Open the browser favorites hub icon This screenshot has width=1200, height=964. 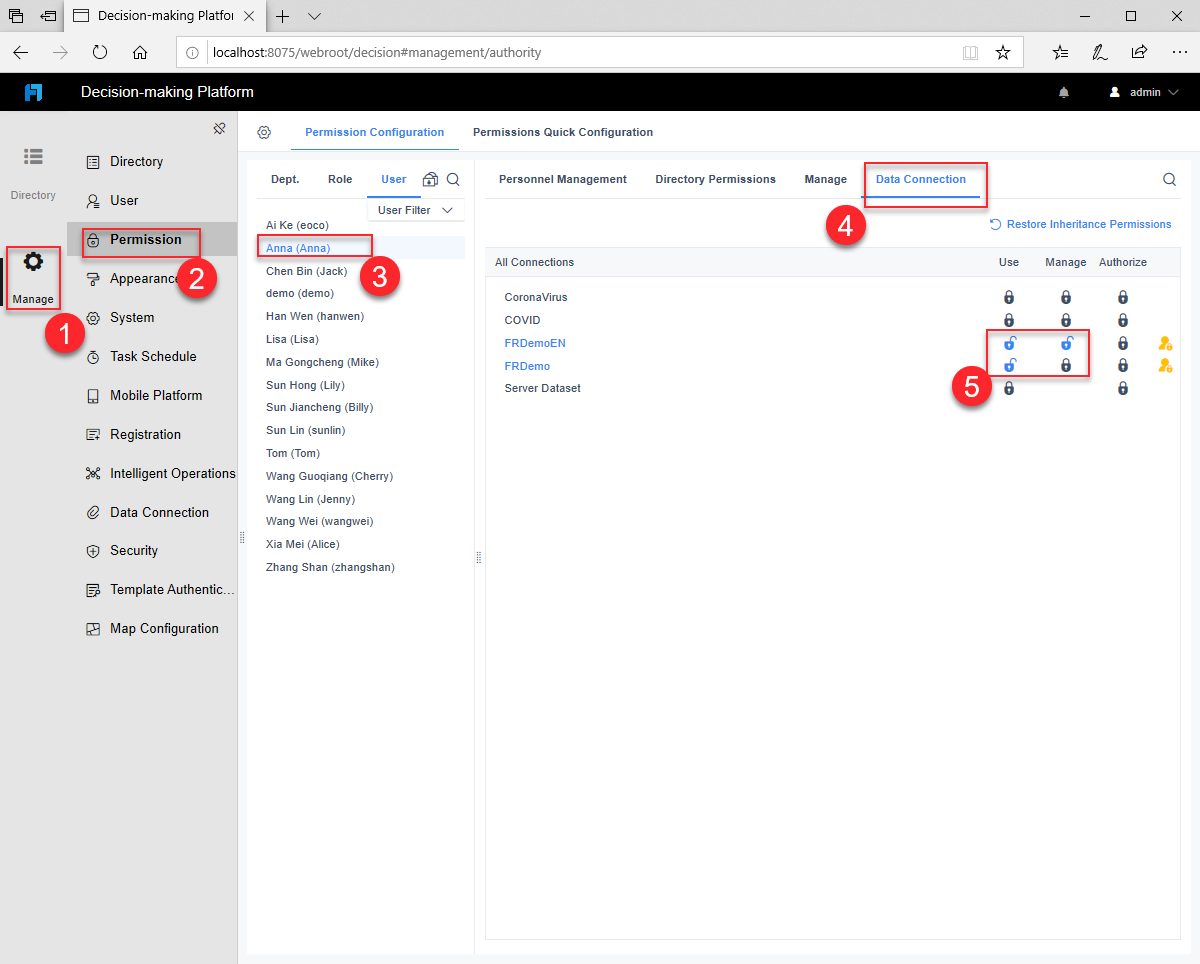(1061, 52)
